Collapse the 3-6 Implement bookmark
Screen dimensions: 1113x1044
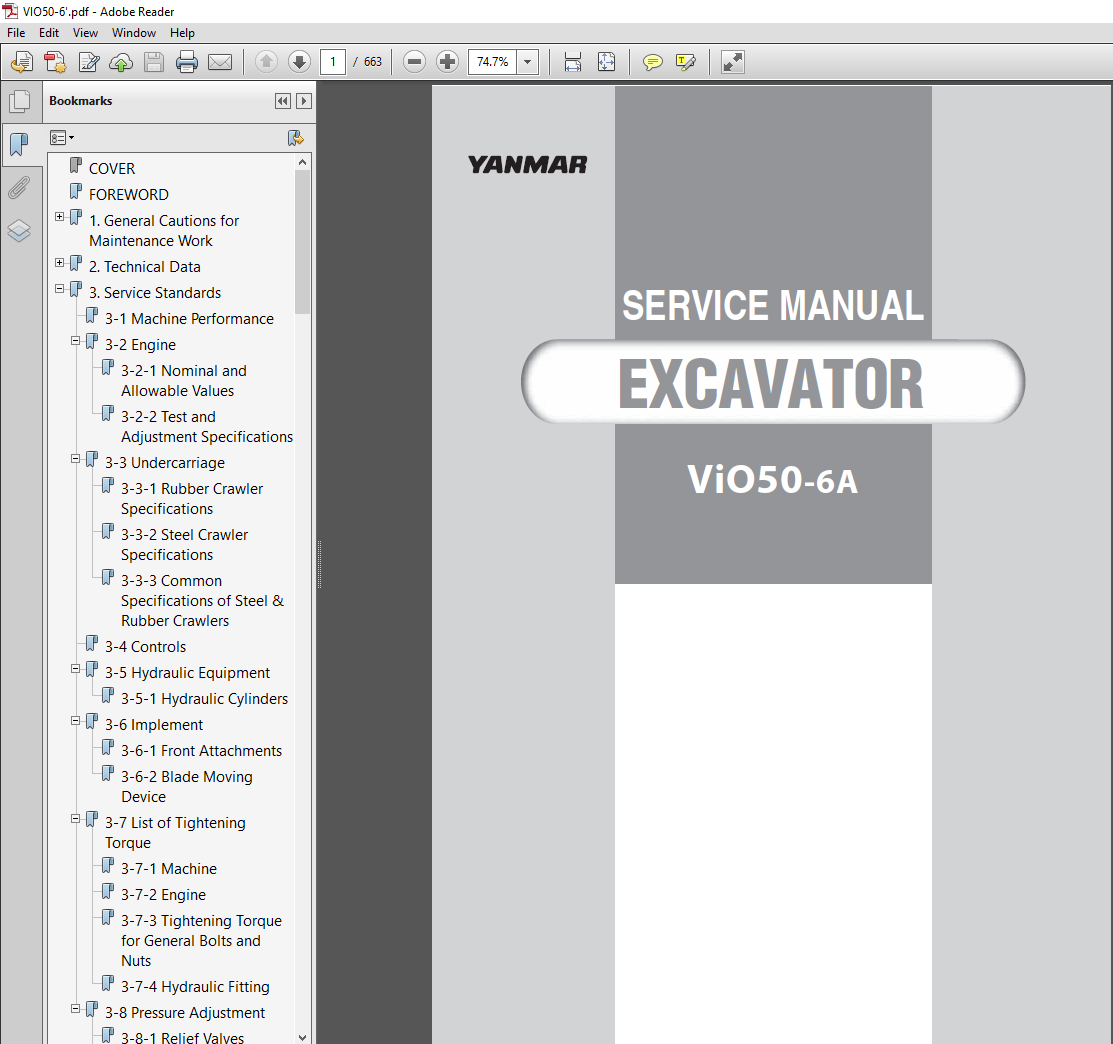tap(75, 721)
